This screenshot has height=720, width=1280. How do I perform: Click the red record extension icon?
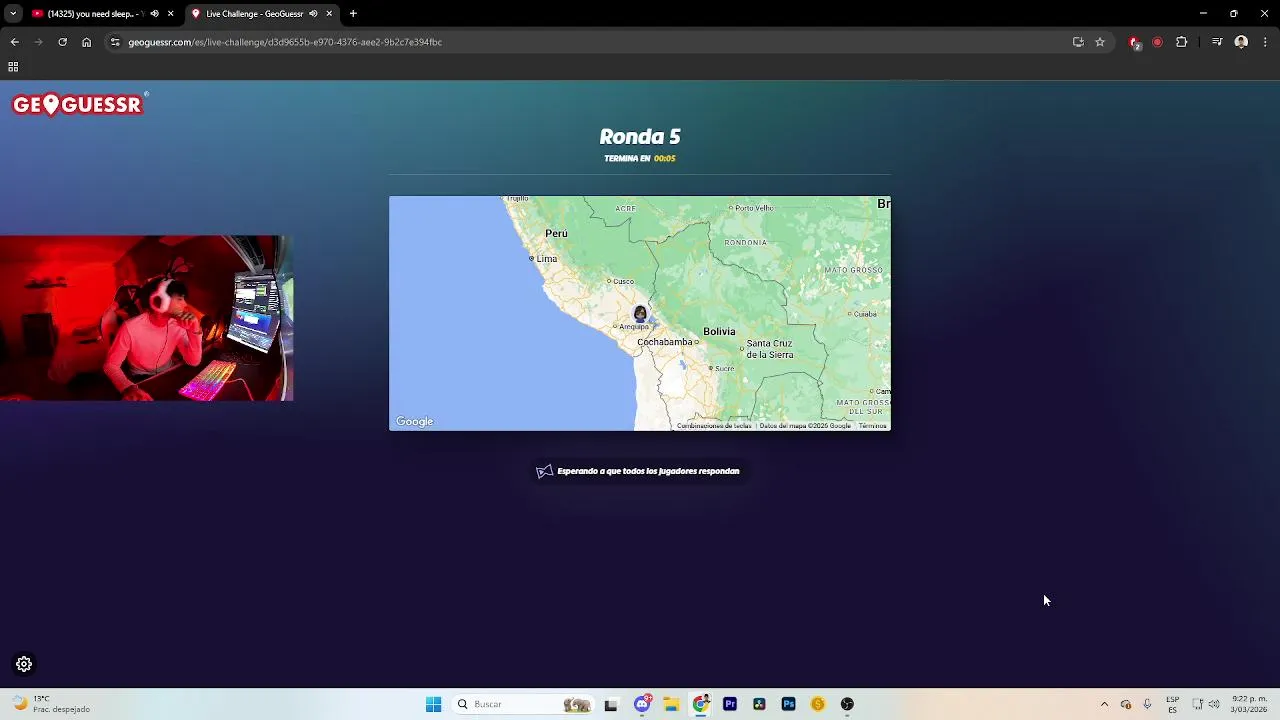click(x=1157, y=42)
